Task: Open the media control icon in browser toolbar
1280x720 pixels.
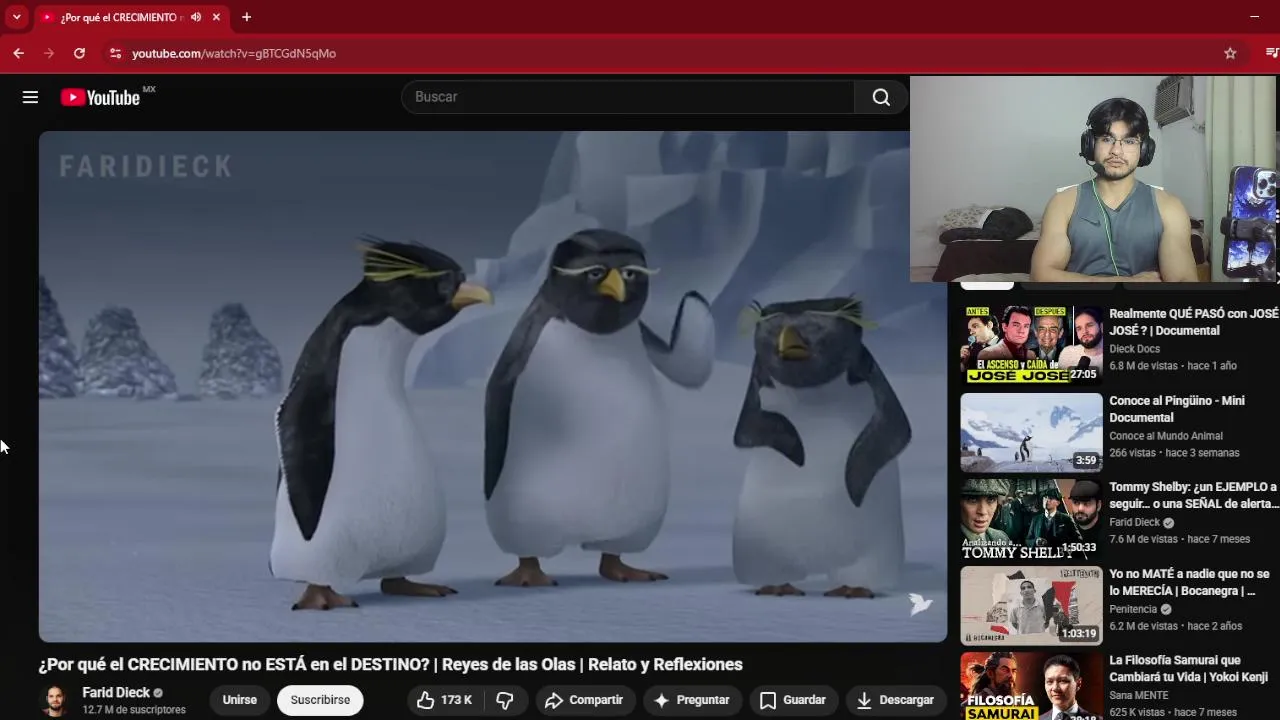Action: (1271, 53)
